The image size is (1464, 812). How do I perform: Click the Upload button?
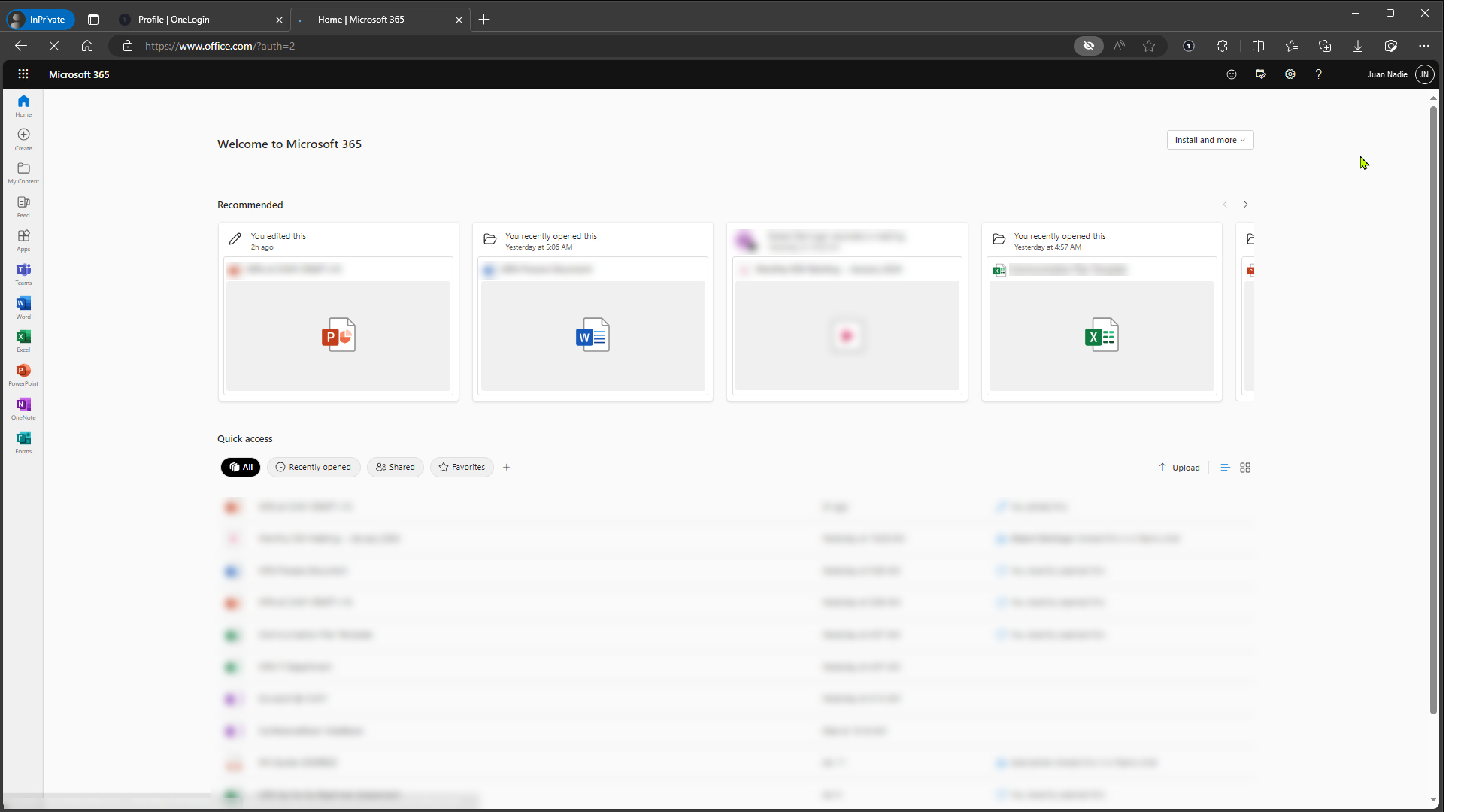(x=1179, y=468)
